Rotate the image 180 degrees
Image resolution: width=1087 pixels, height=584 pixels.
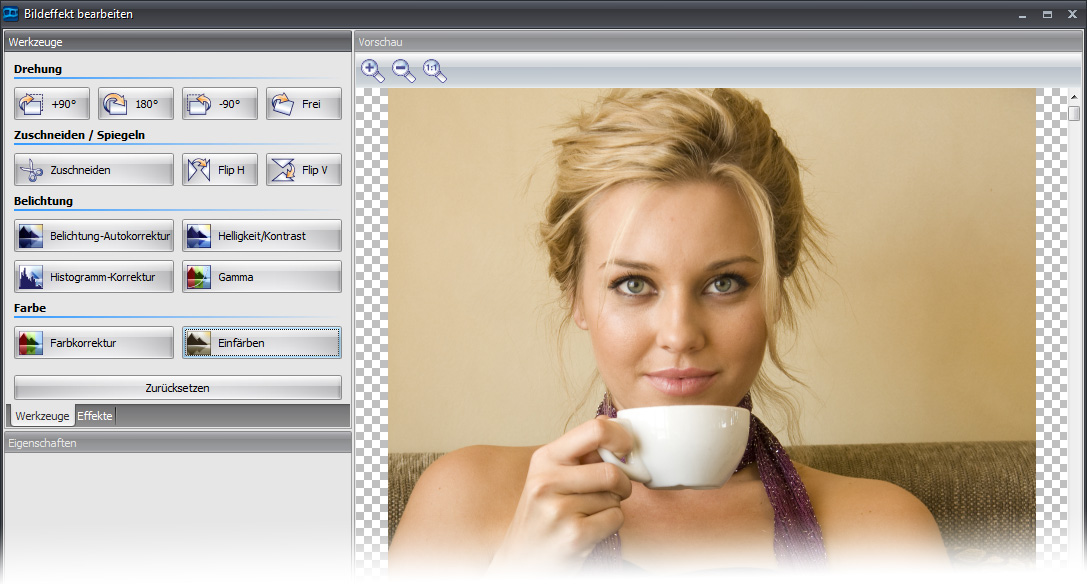click(x=136, y=104)
